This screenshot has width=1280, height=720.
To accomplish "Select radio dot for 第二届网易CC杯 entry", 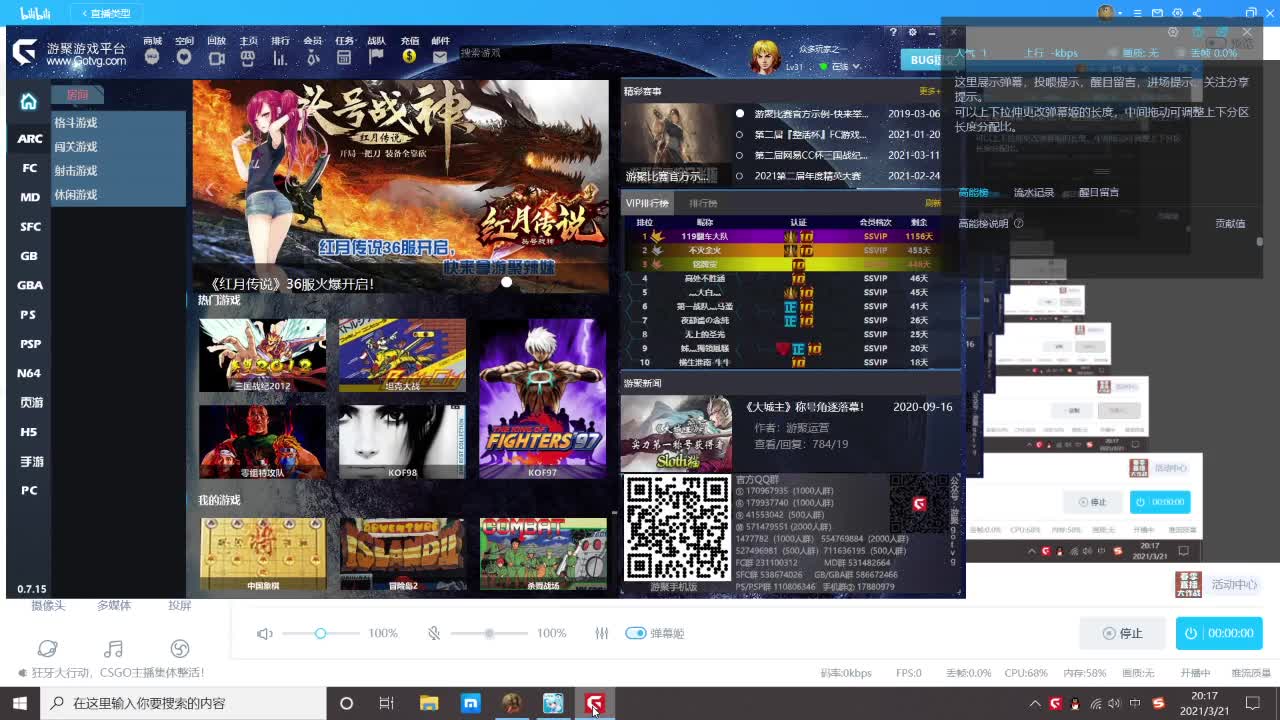I will tap(740, 156).
